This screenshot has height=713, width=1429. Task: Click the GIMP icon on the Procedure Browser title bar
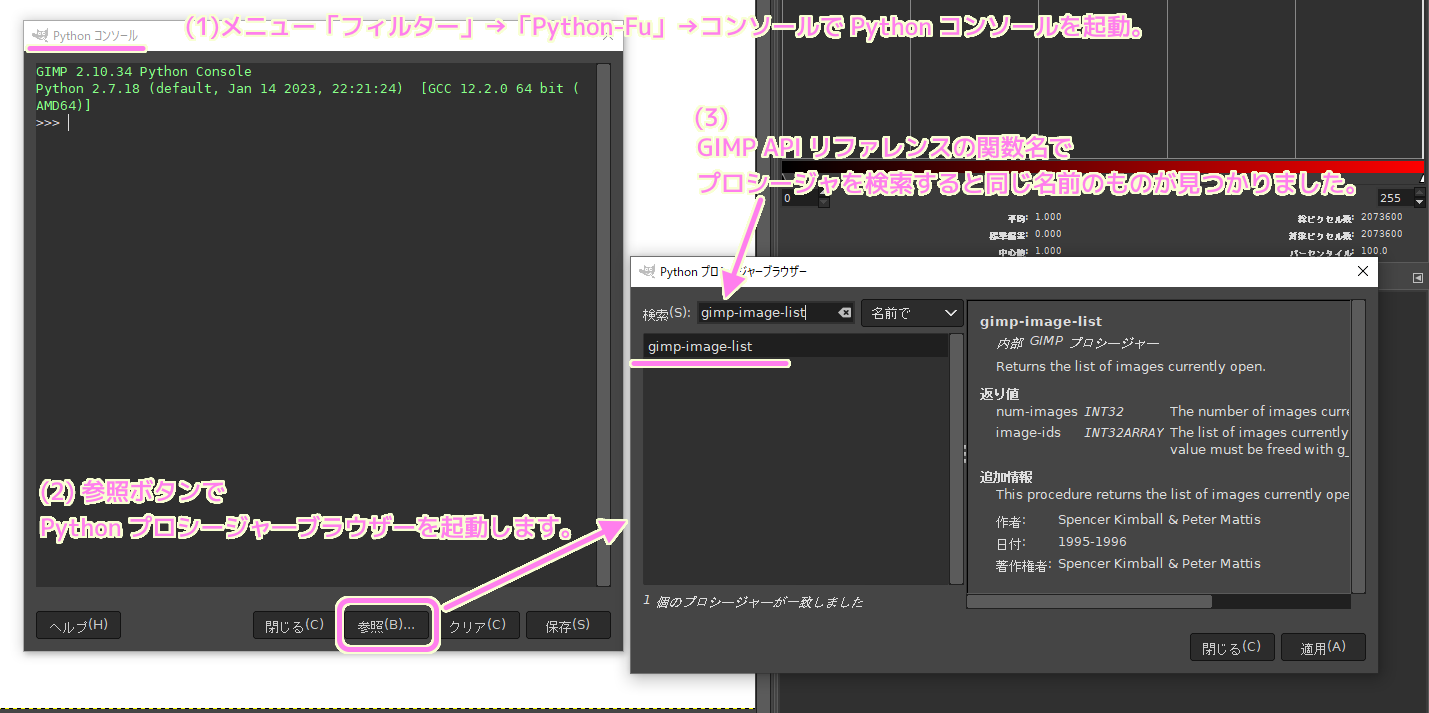(646, 271)
